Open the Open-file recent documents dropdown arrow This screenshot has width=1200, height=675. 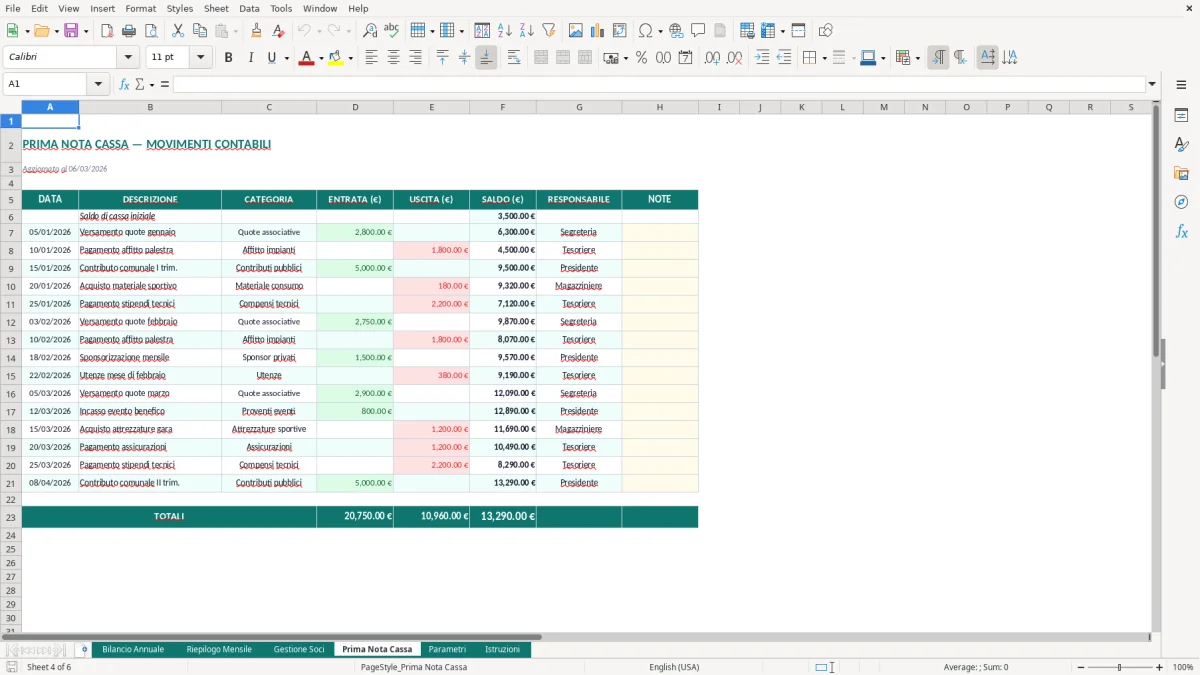(x=55, y=31)
